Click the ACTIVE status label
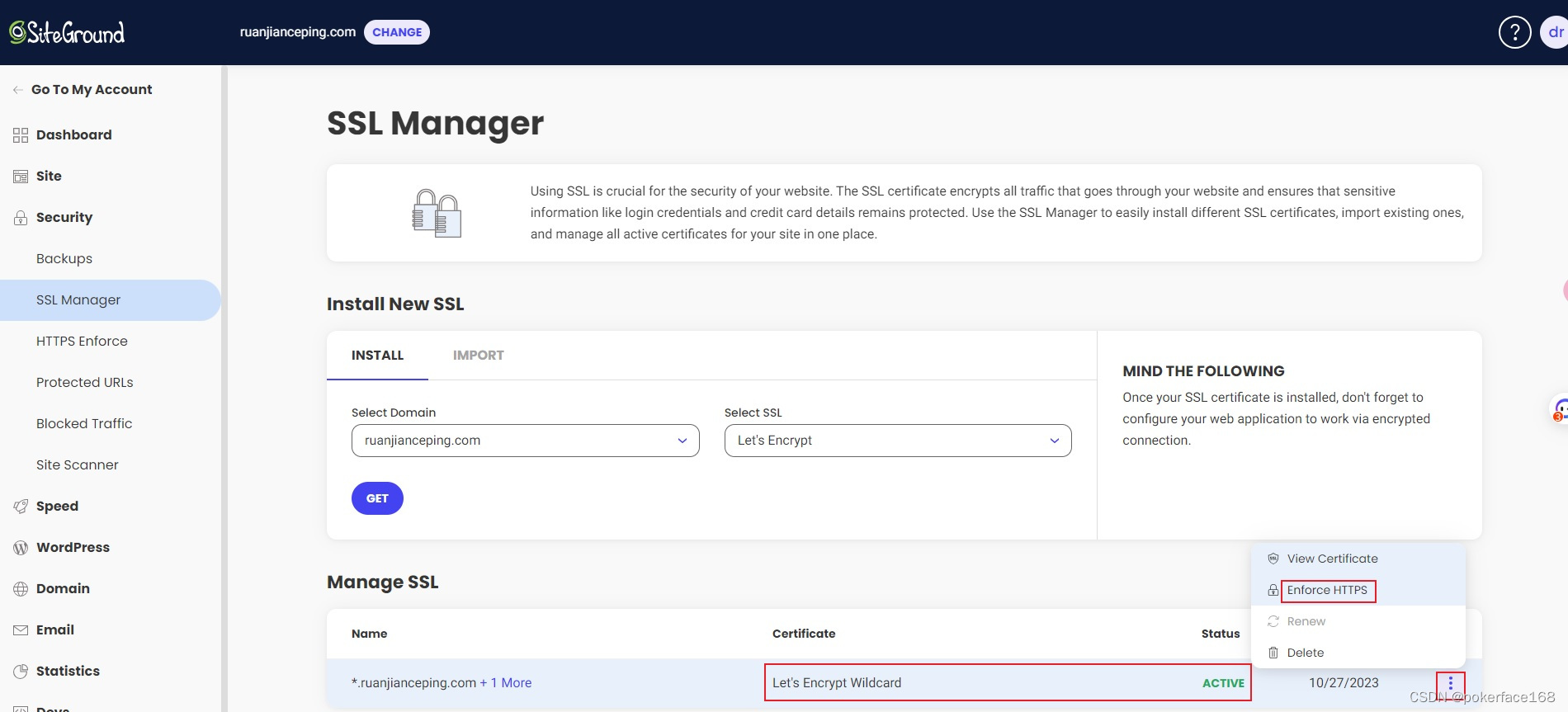 [x=1223, y=683]
